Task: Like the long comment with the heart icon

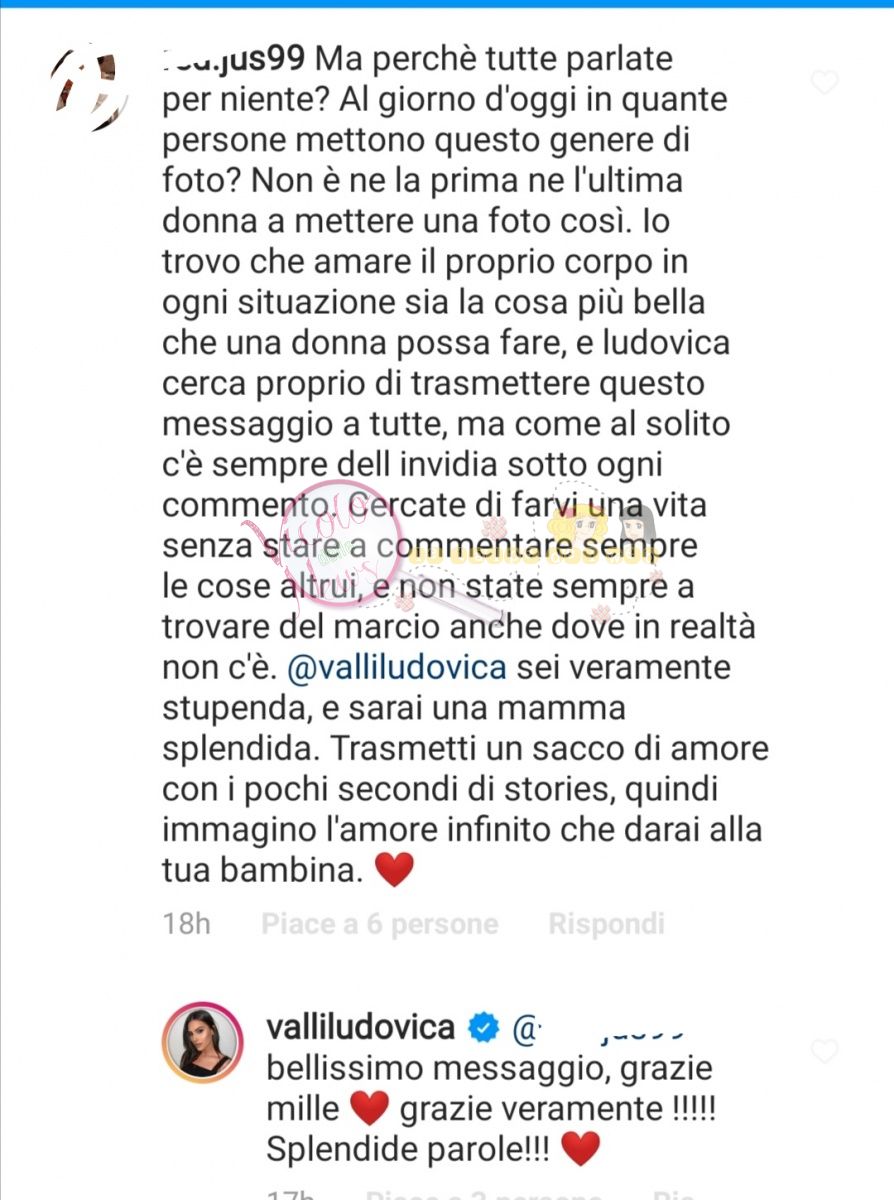Action: click(x=824, y=83)
